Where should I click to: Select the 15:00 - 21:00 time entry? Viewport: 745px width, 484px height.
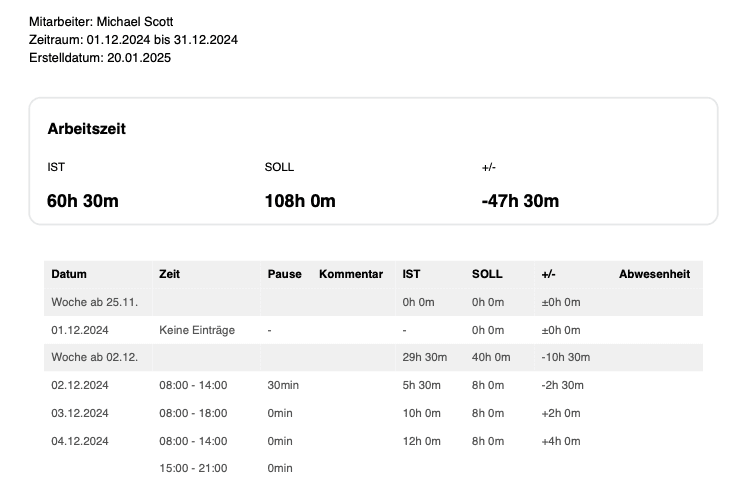tap(193, 468)
